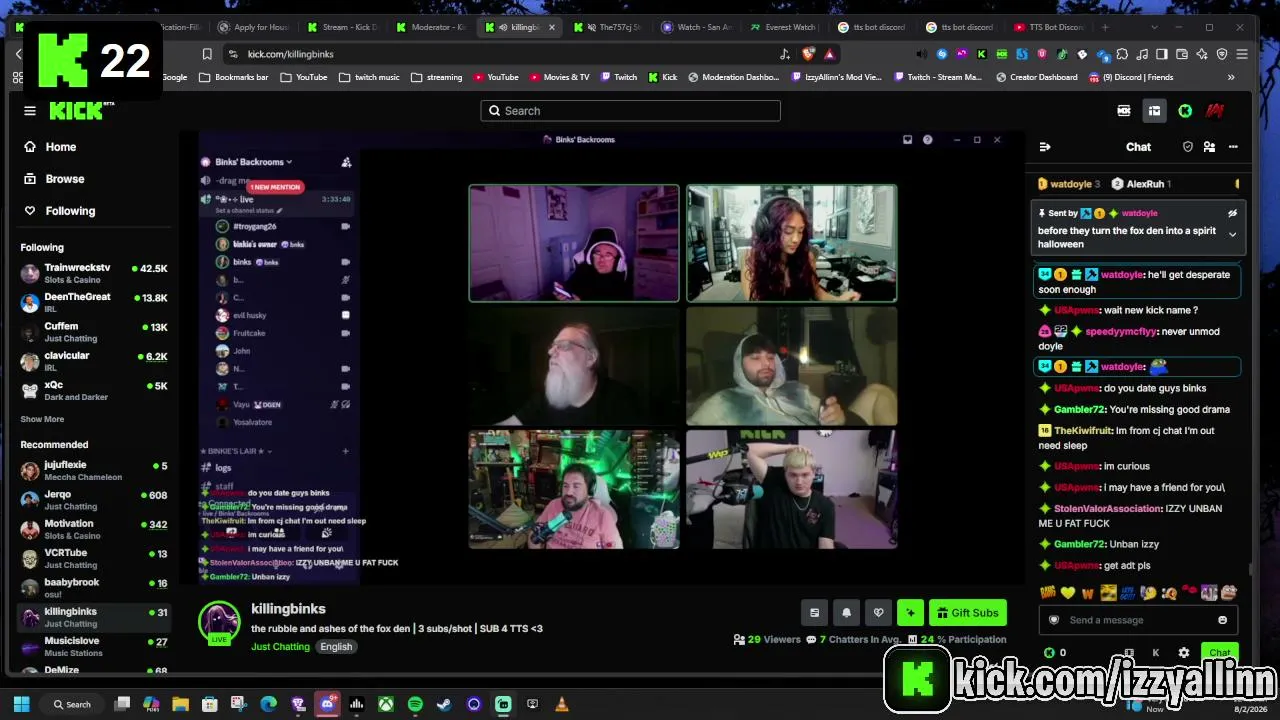Open chat settings gear icon
Image resolution: width=1280 pixels, height=720 pixels.
[x=1184, y=653]
